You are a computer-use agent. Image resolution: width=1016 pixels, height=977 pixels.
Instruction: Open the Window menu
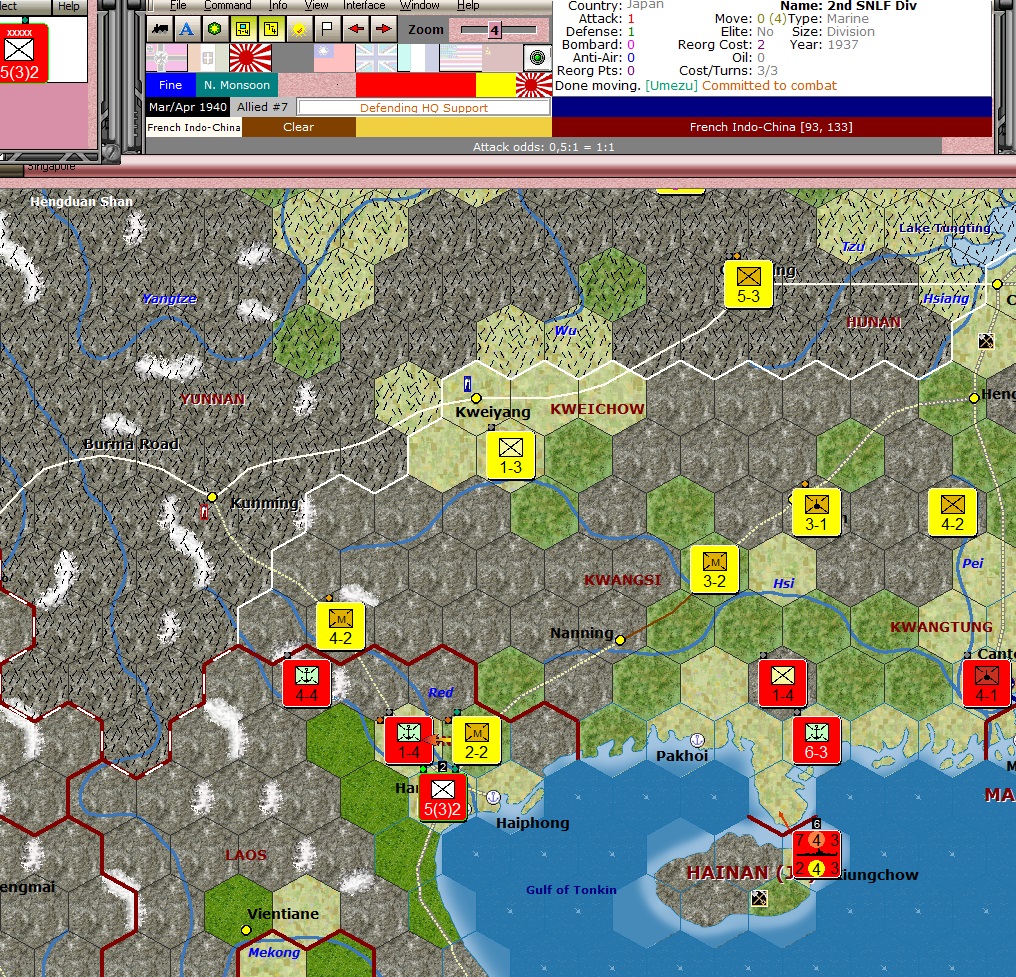point(419,5)
